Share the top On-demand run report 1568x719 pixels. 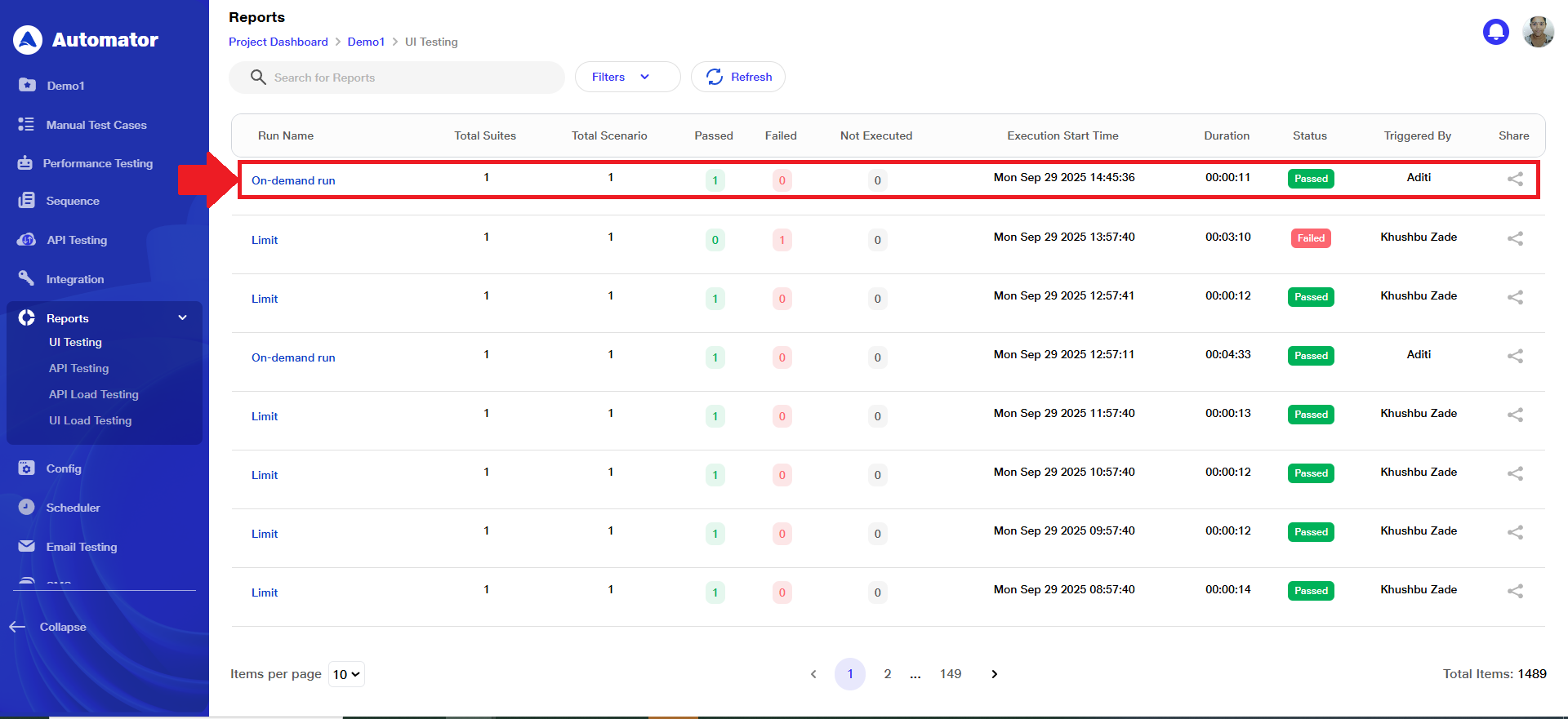1515,179
